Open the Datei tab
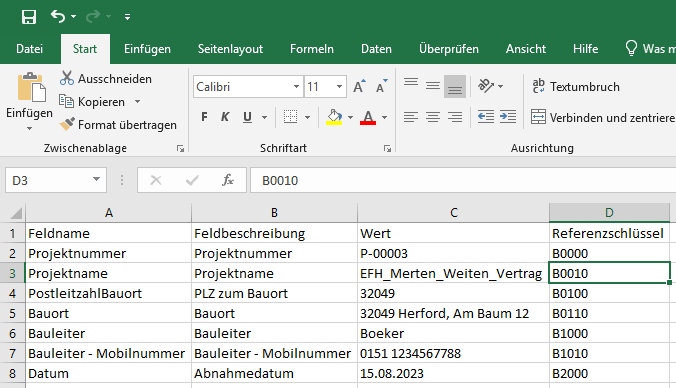676x388 pixels. [29, 49]
